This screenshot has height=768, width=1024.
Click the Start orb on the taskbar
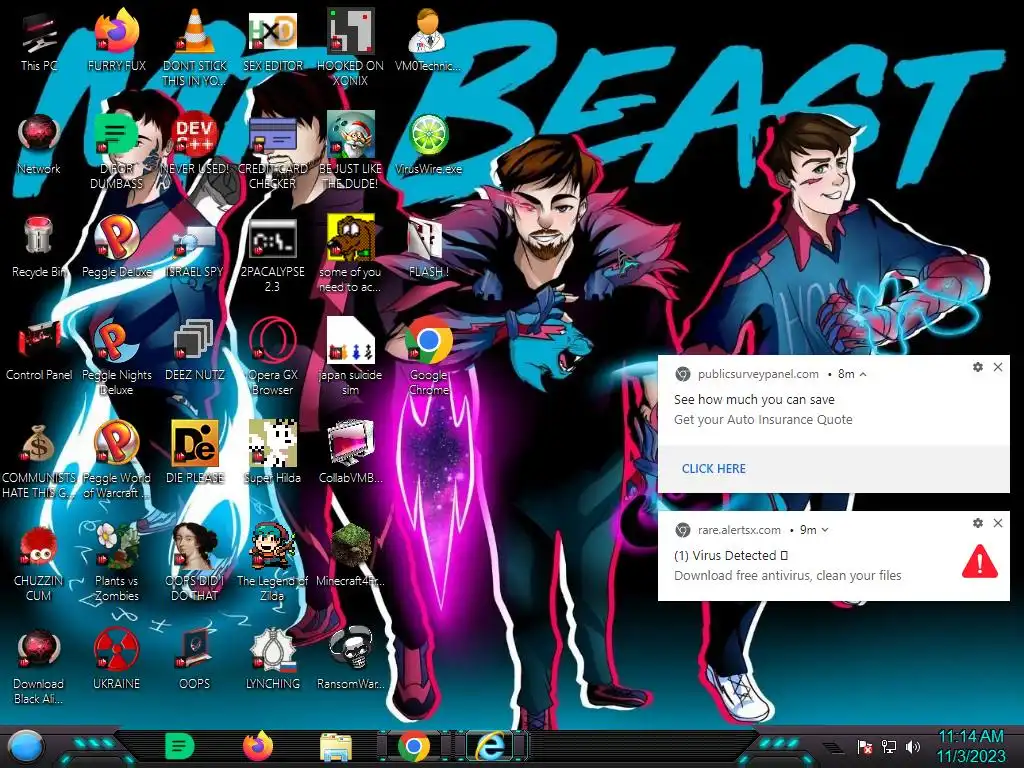[x=25, y=748]
